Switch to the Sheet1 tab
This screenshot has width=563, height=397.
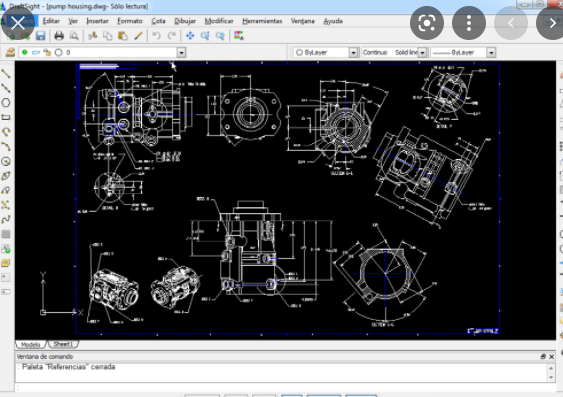click(x=63, y=344)
